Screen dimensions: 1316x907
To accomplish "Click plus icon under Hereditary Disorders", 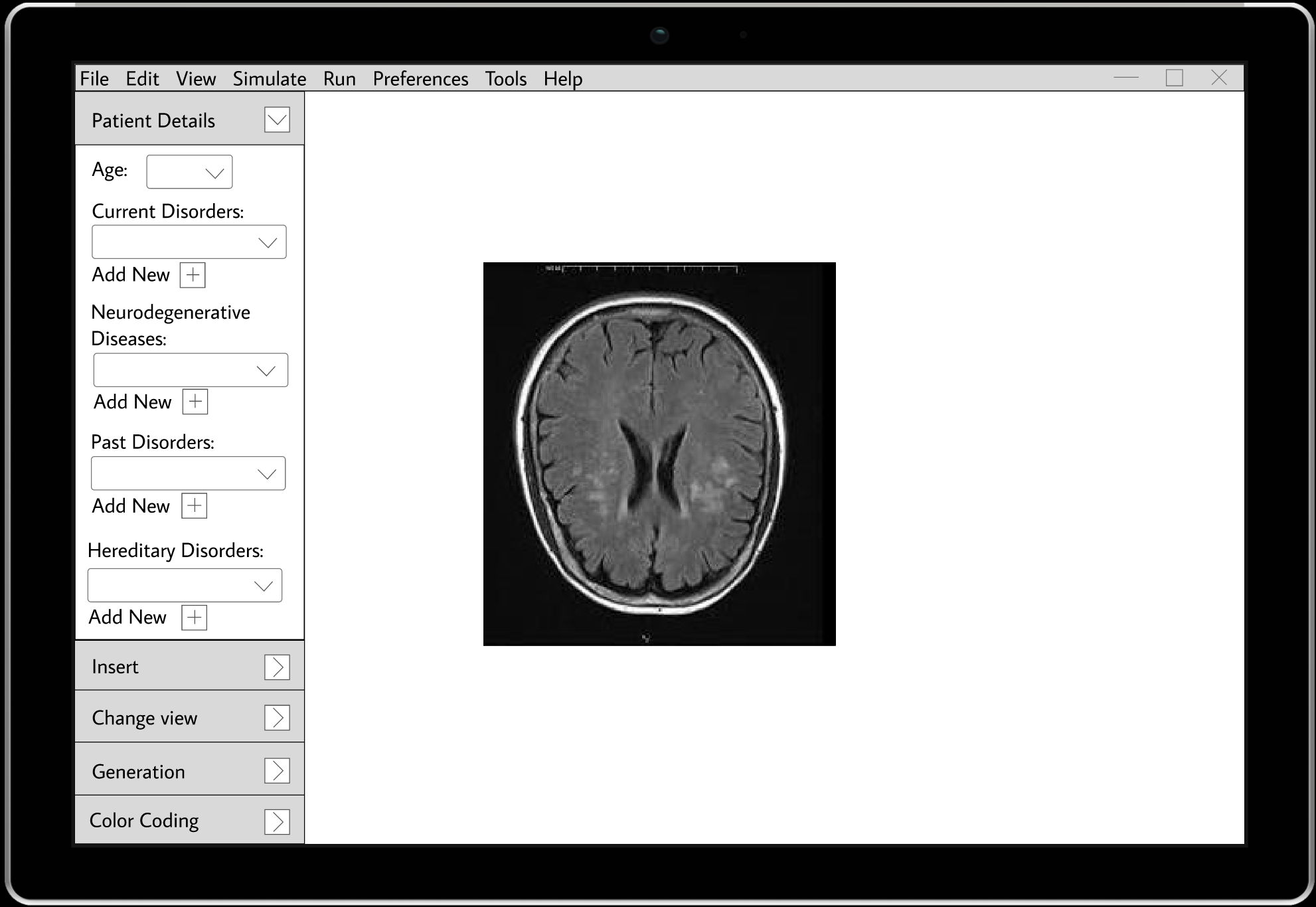I will coord(194,618).
